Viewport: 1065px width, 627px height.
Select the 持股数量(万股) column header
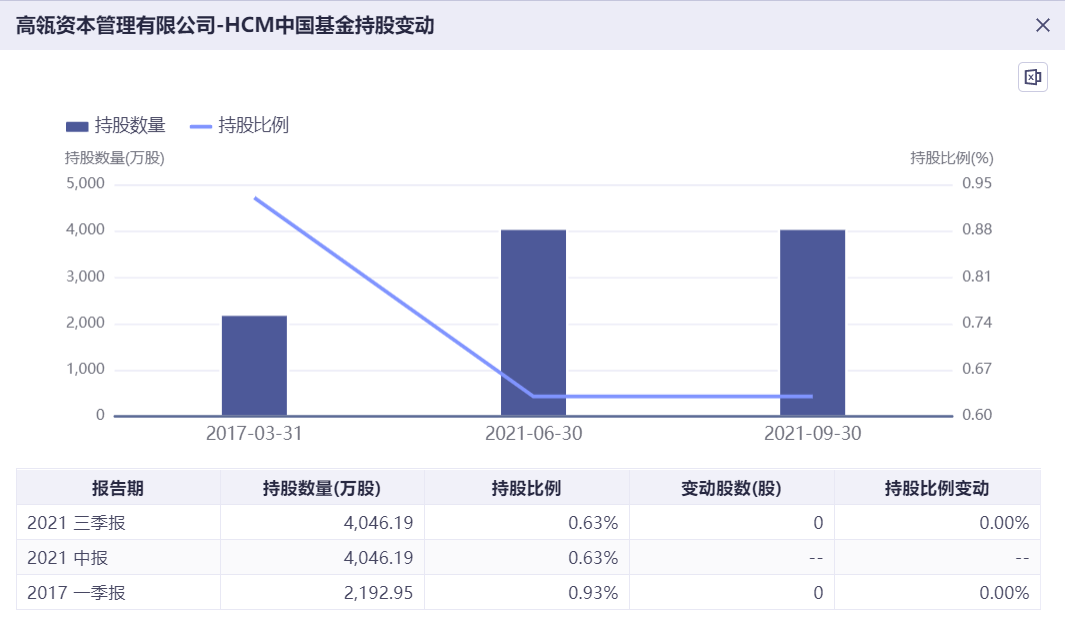322,488
